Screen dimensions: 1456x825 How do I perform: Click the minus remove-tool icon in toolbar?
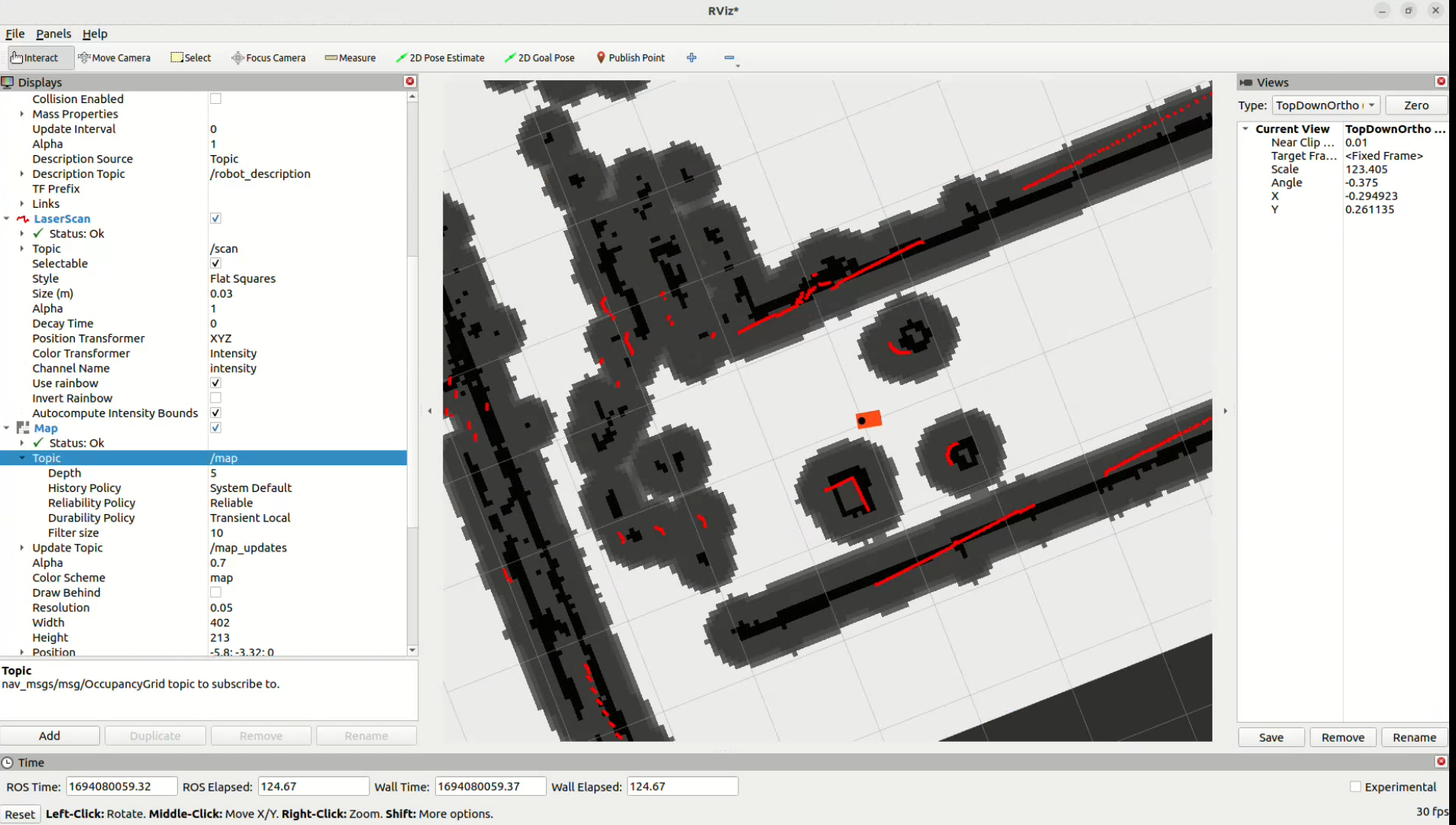coord(729,57)
